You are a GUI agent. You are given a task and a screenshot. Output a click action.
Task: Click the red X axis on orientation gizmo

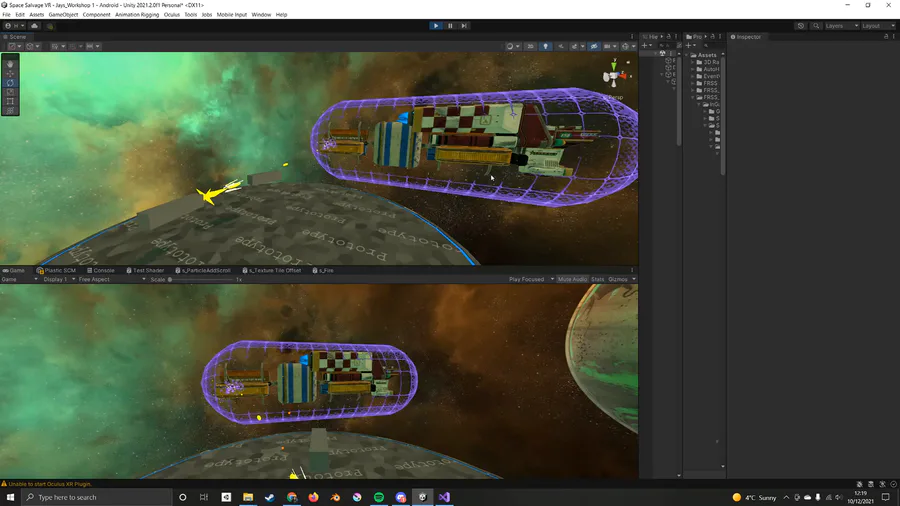point(624,75)
